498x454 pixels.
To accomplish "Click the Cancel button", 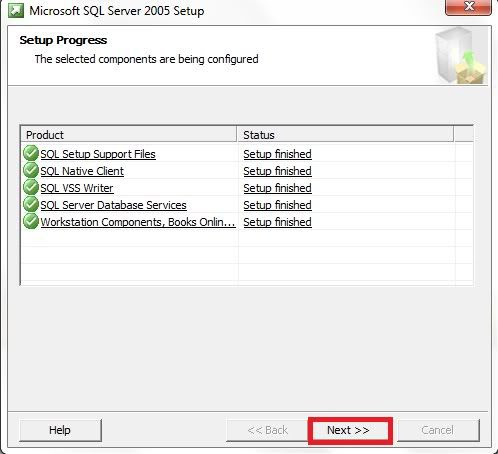I will [x=438, y=430].
